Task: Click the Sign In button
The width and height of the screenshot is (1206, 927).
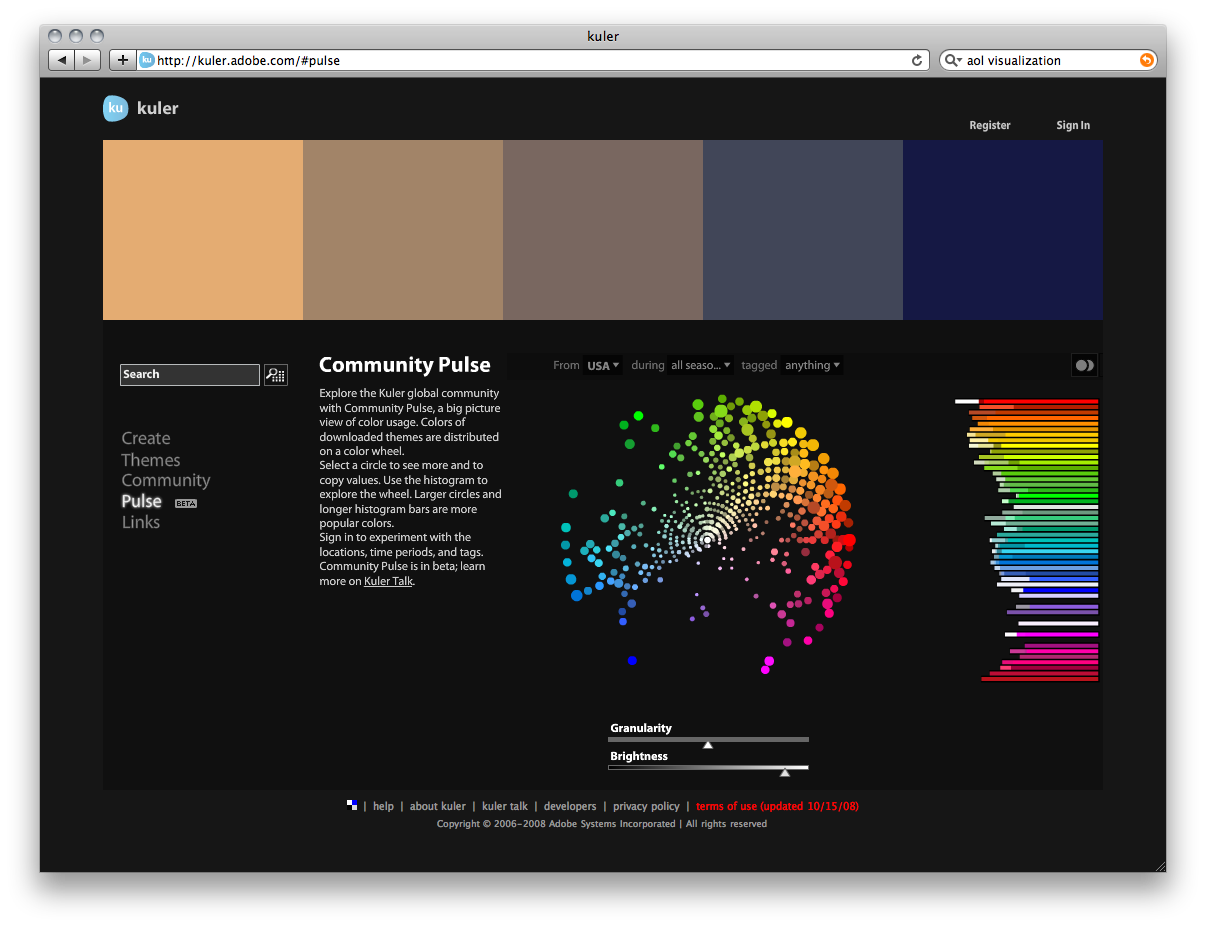Action: pyautogui.click(x=1073, y=125)
